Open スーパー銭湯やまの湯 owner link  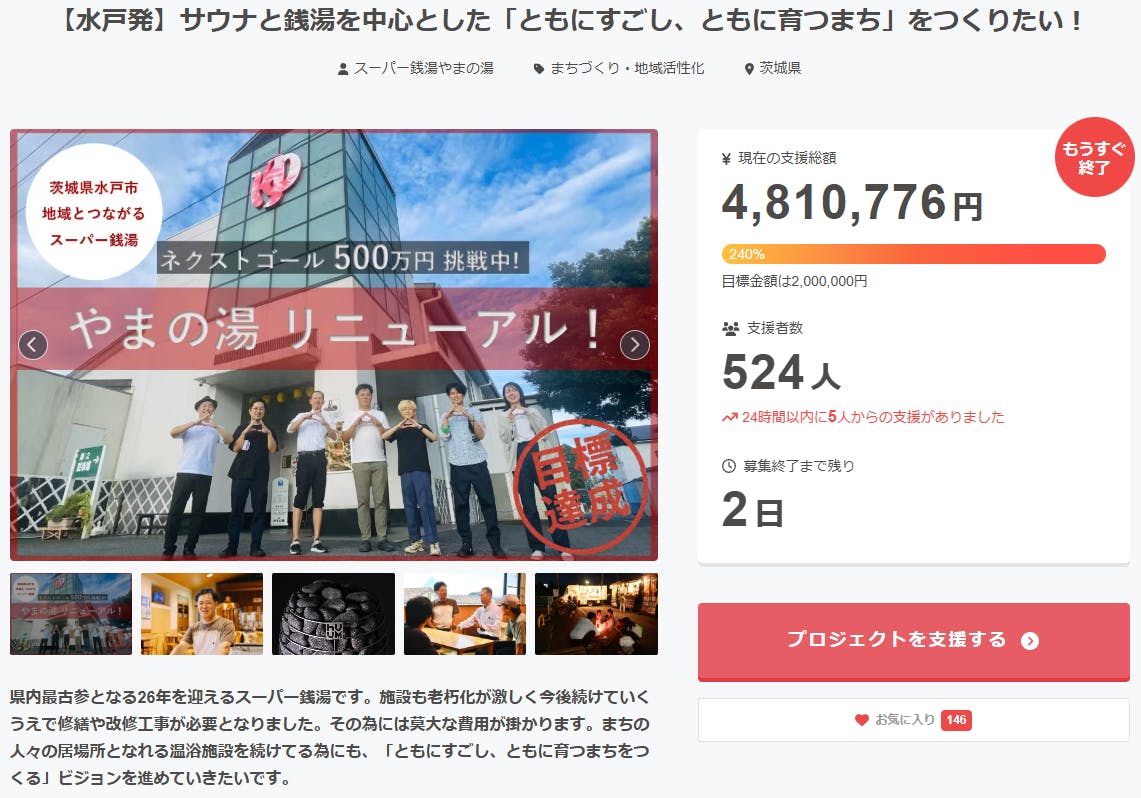[x=424, y=68]
